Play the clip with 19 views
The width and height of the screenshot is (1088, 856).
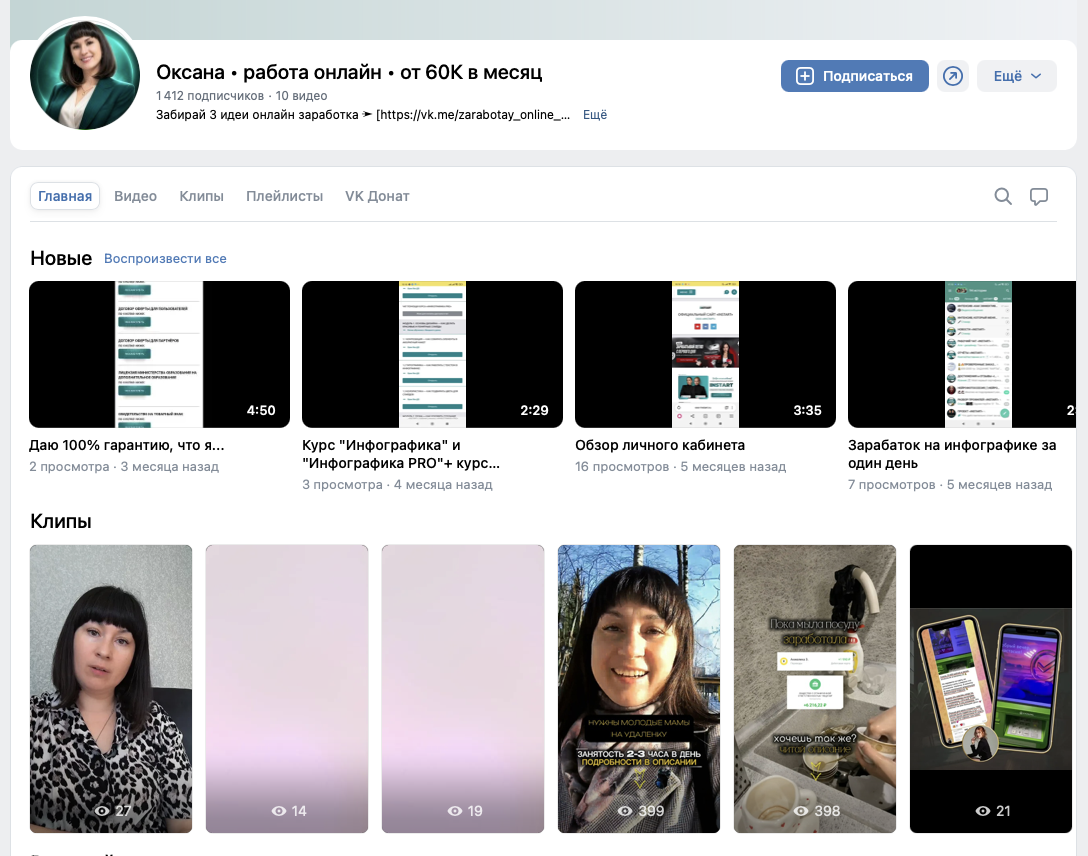(463, 689)
